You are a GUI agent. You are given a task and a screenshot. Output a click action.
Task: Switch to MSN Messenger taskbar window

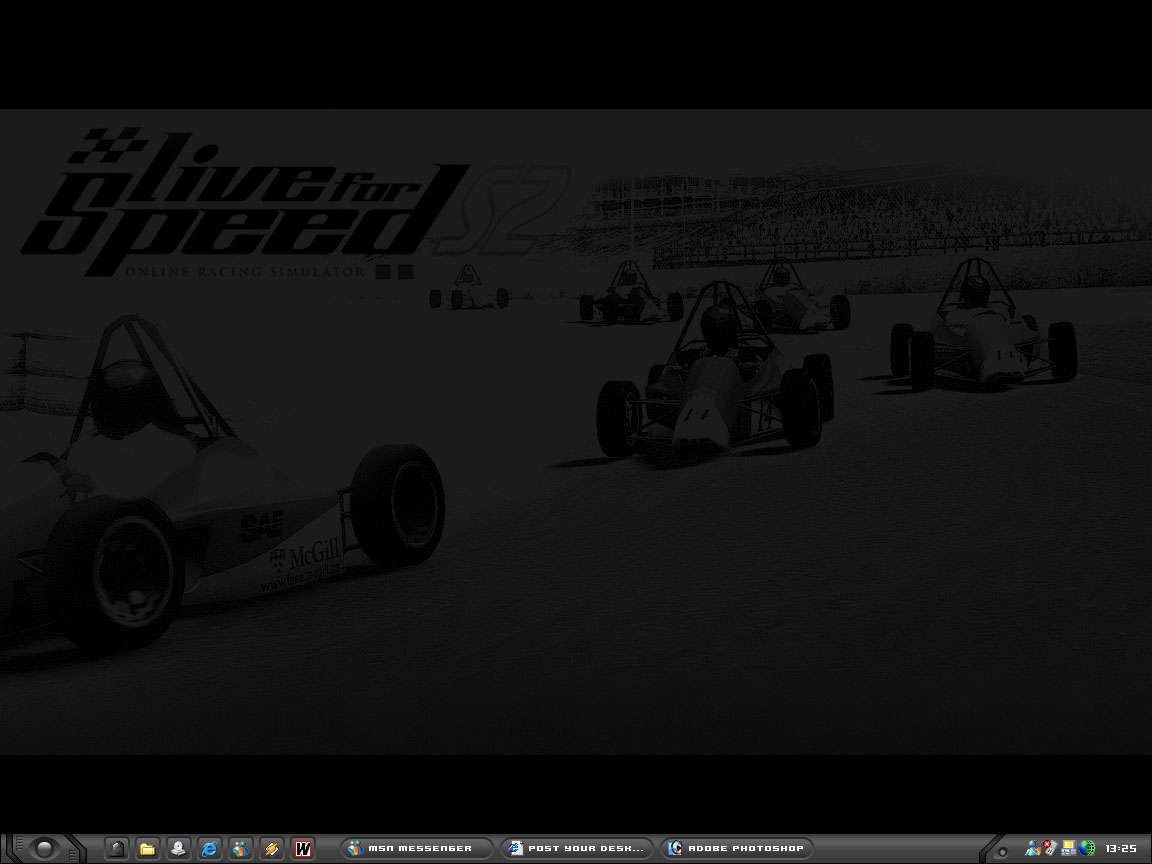click(417, 849)
